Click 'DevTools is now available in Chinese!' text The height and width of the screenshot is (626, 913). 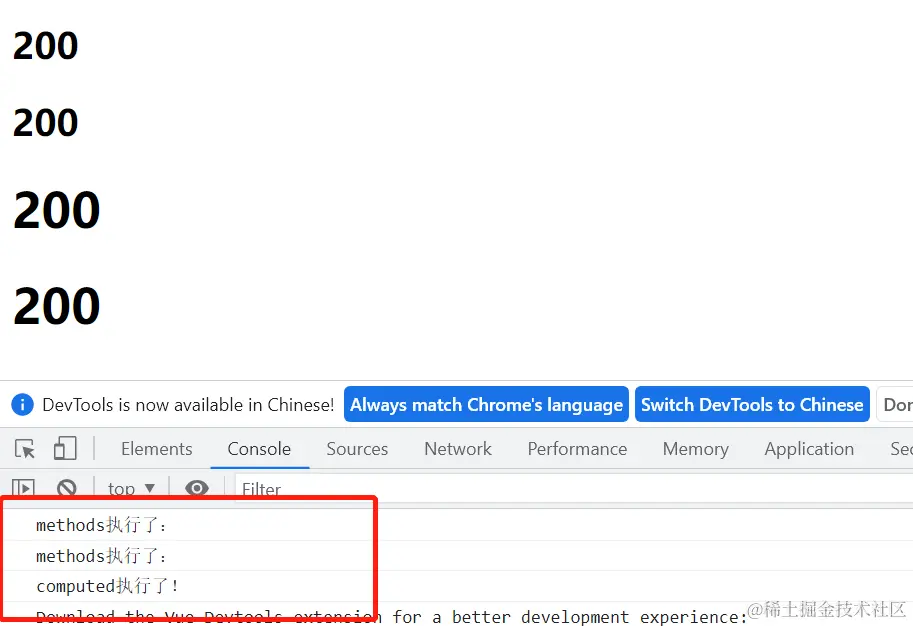pyautogui.click(x=189, y=404)
